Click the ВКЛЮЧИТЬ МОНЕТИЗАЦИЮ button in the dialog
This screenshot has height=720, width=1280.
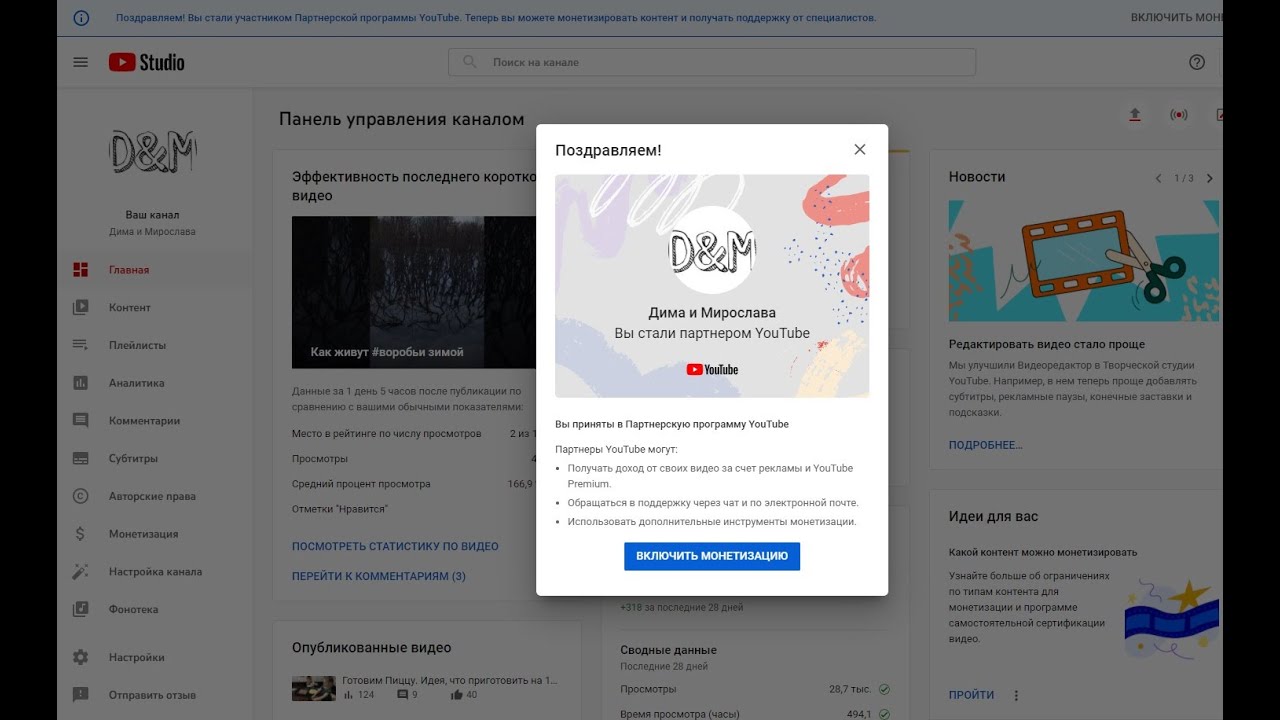tap(712, 556)
